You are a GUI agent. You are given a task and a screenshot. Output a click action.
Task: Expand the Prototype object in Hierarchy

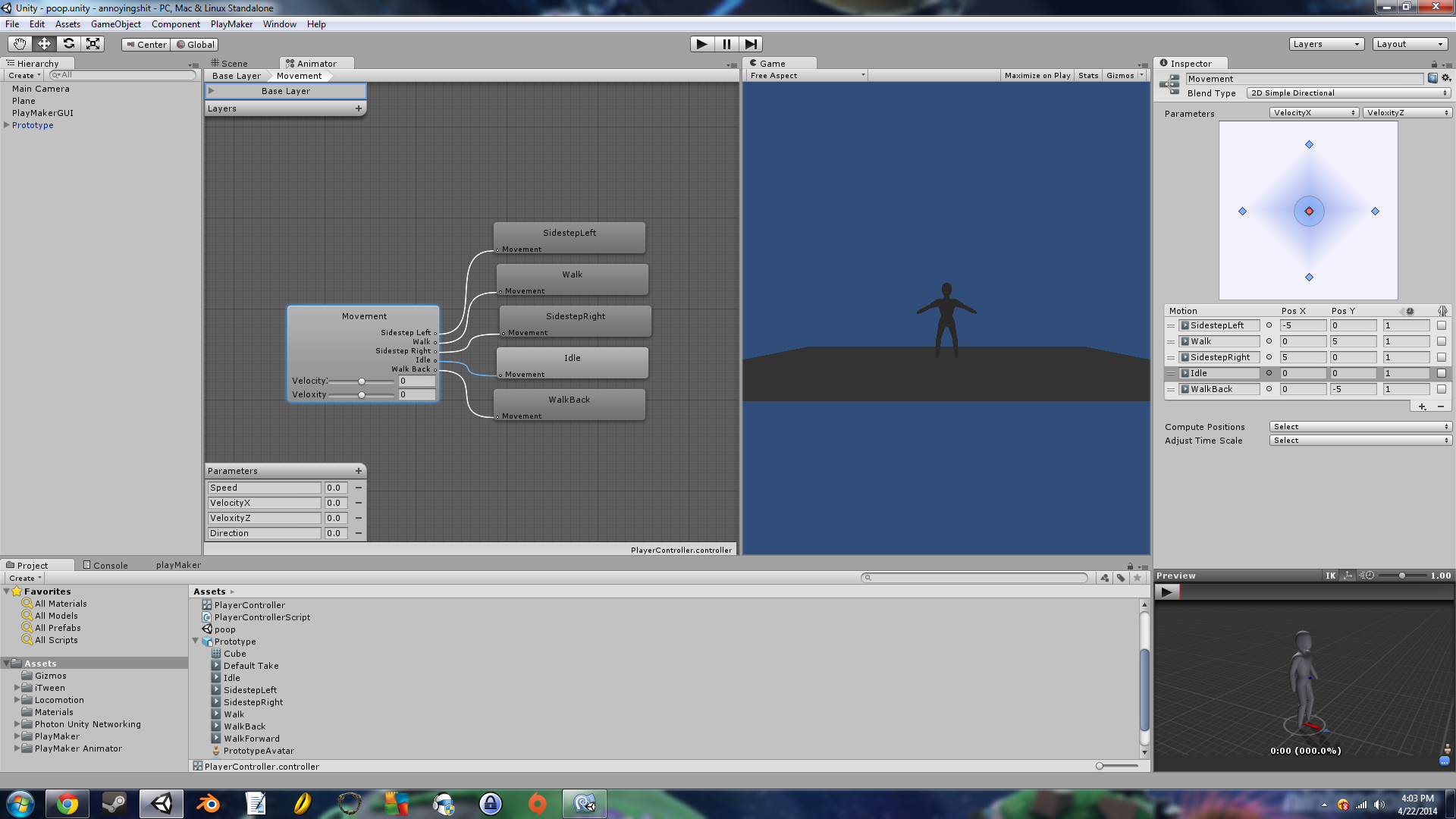click(7, 125)
